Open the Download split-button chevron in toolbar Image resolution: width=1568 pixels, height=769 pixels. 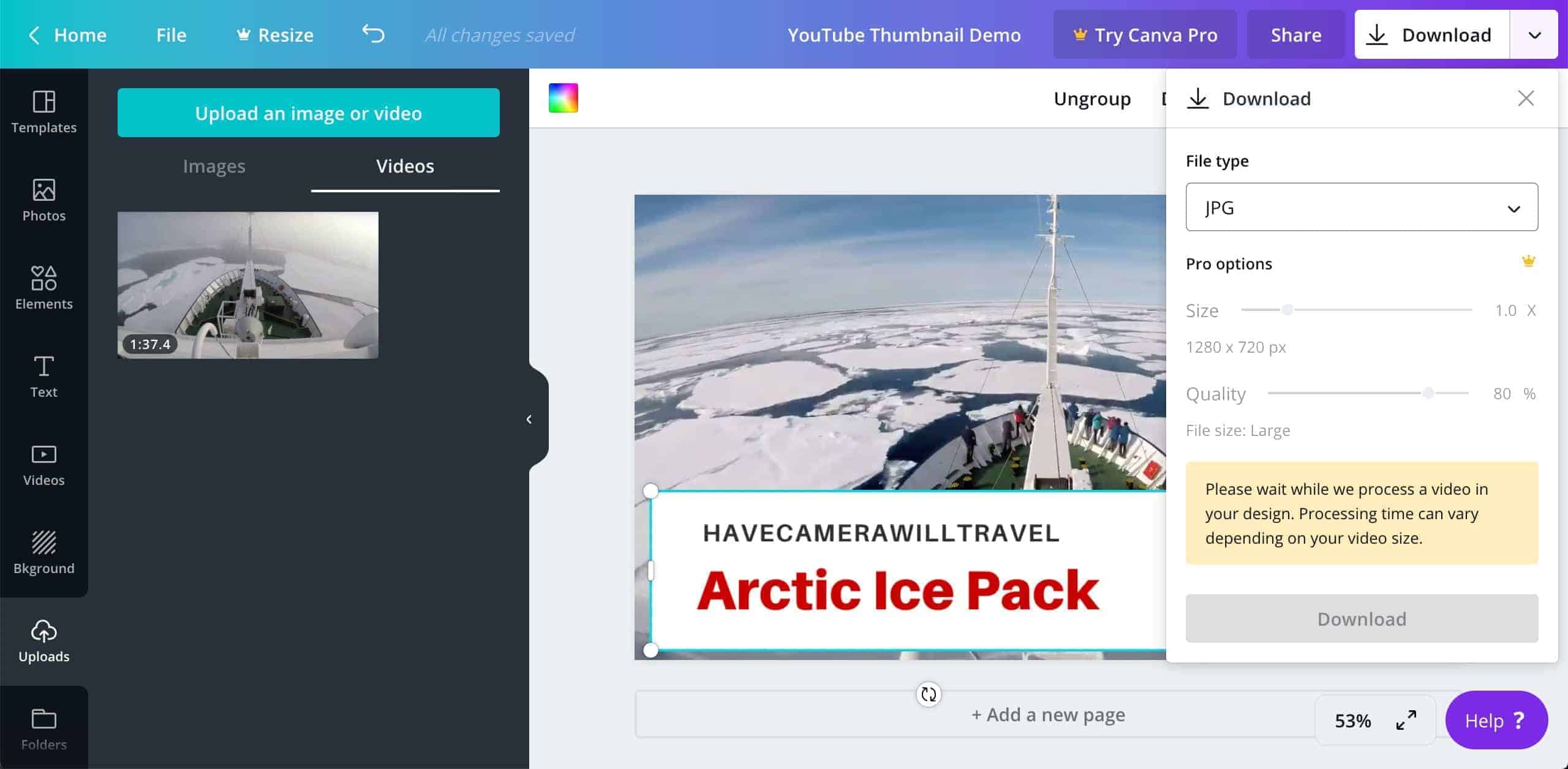[x=1534, y=34]
